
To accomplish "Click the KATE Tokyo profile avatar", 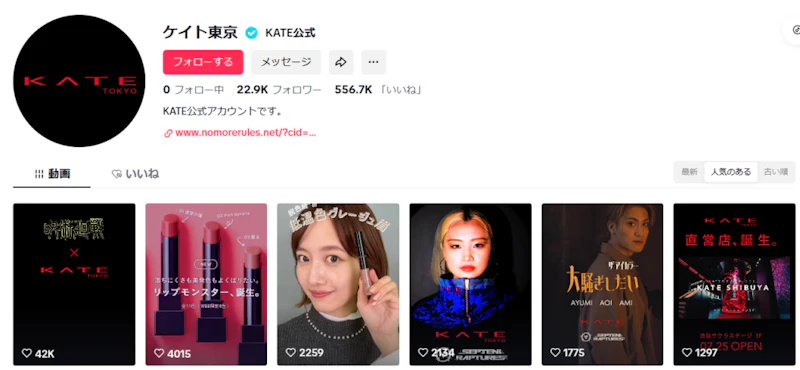I will point(79,81).
